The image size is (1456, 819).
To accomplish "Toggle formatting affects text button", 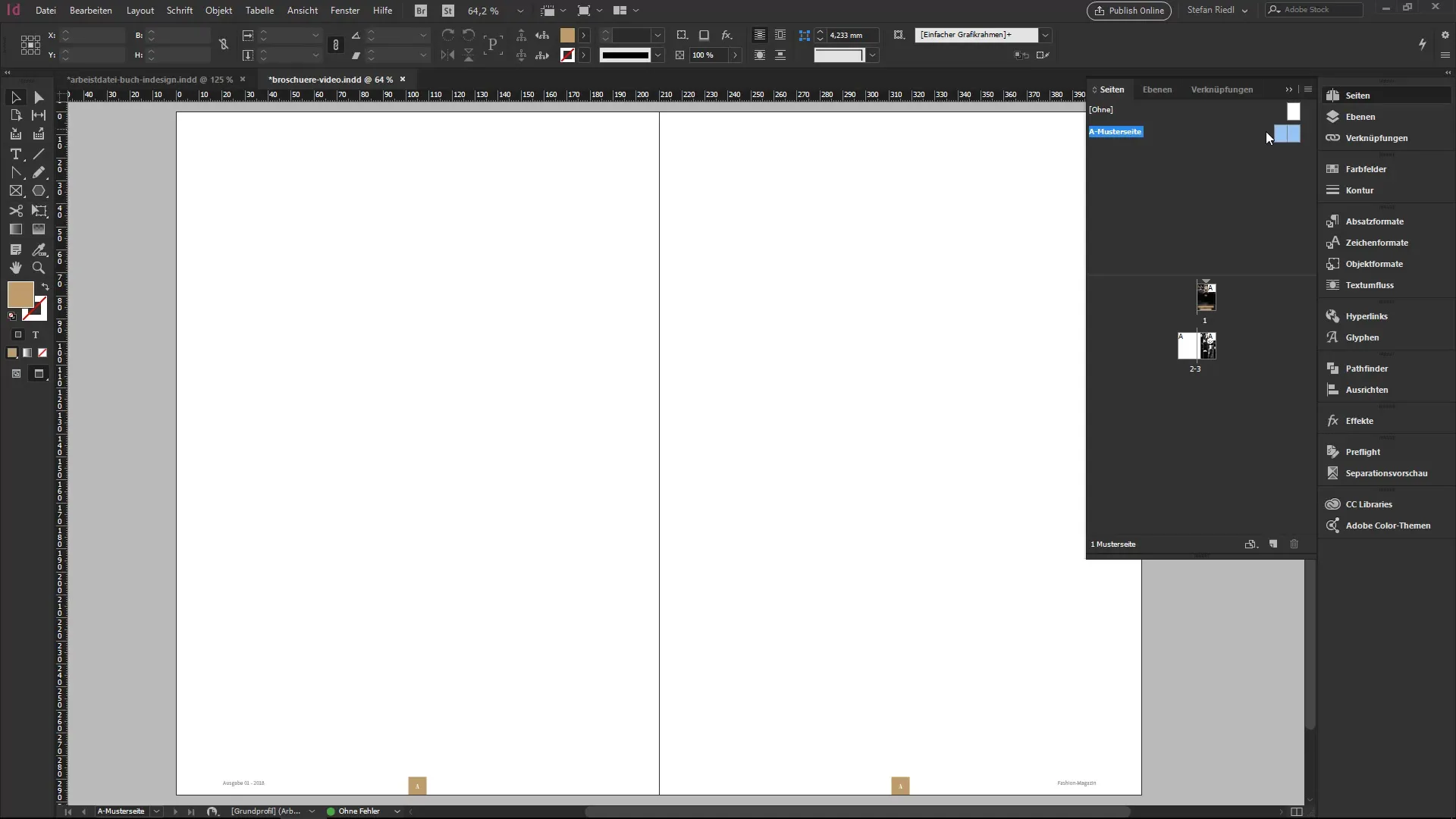I will [35, 334].
